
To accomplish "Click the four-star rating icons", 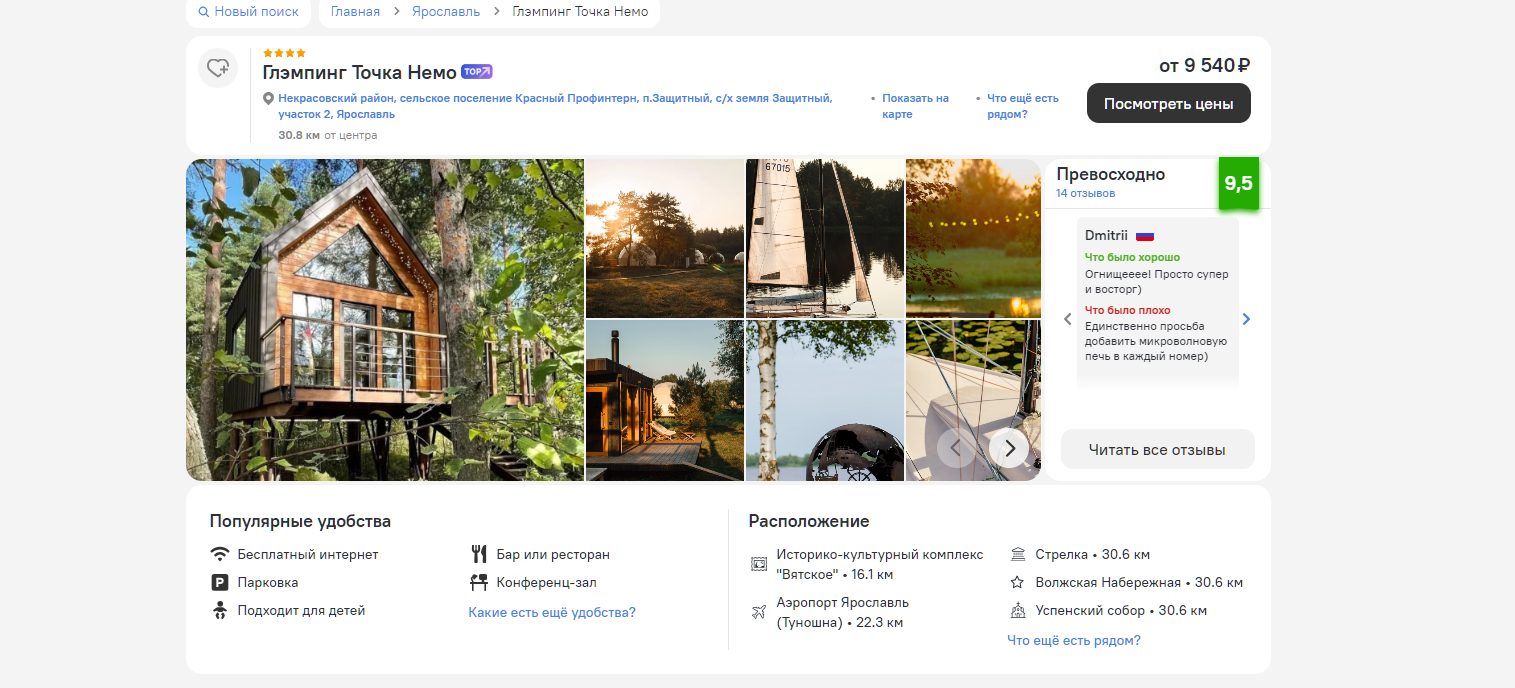I will [x=284, y=53].
